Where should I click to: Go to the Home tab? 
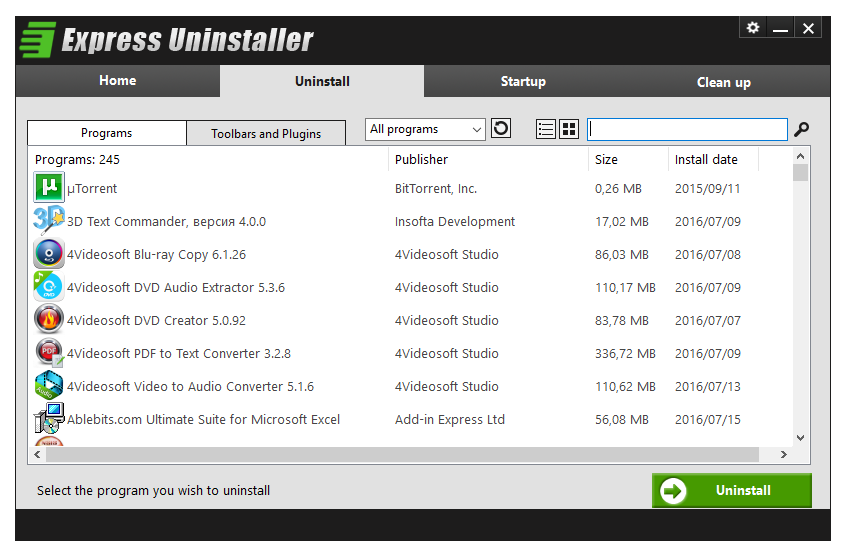coord(118,81)
